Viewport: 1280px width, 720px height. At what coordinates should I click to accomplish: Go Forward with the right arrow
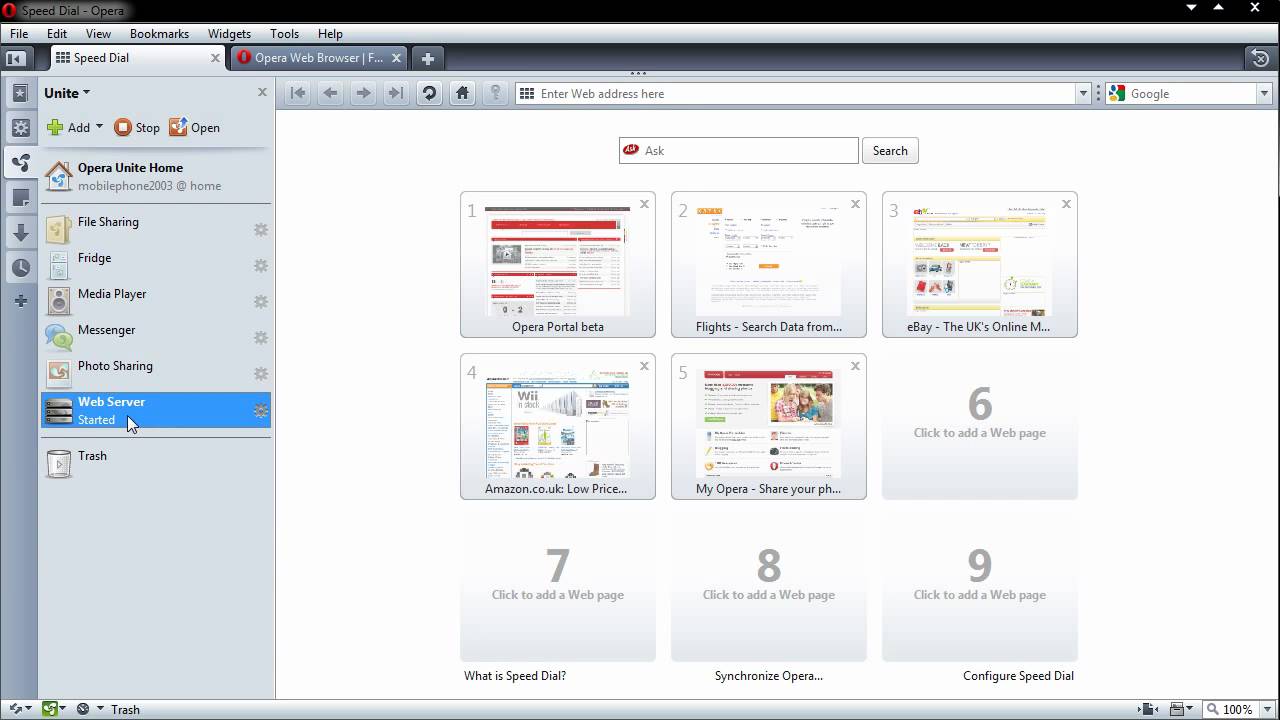click(363, 93)
